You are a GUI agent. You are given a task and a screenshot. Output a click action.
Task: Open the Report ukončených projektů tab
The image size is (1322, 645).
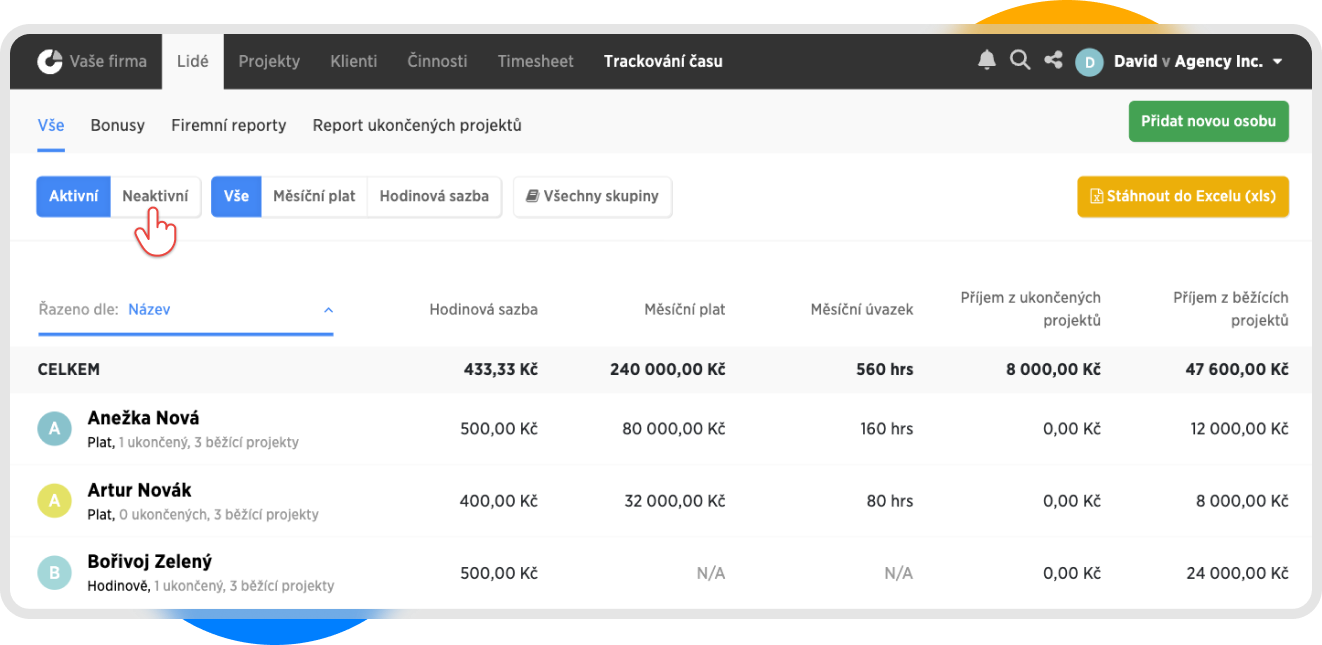(x=417, y=126)
